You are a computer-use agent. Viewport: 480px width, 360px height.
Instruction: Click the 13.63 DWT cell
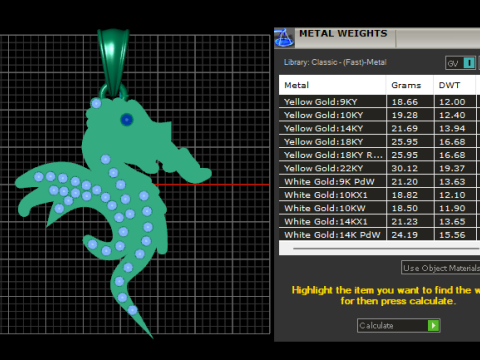click(x=455, y=182)
